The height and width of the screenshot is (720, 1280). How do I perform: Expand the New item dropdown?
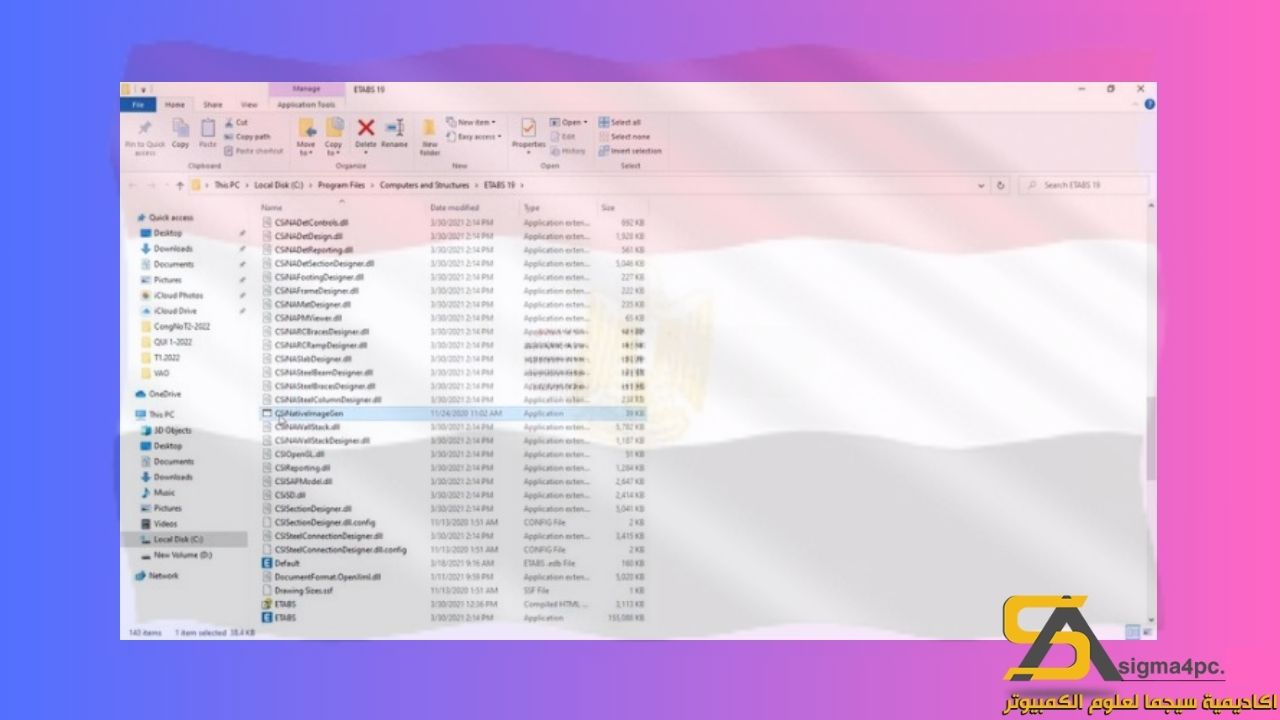click(x=470, y=122)
